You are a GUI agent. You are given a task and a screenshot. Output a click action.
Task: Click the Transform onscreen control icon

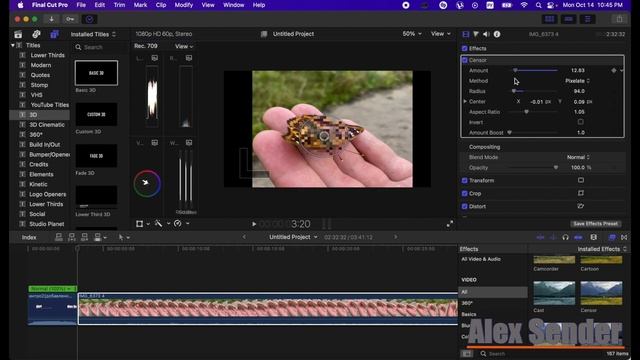[x=581, y=180]
